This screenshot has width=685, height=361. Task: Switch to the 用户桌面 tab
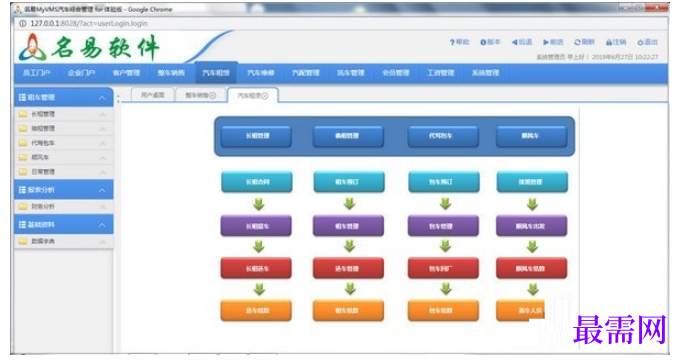pos(152,95)
